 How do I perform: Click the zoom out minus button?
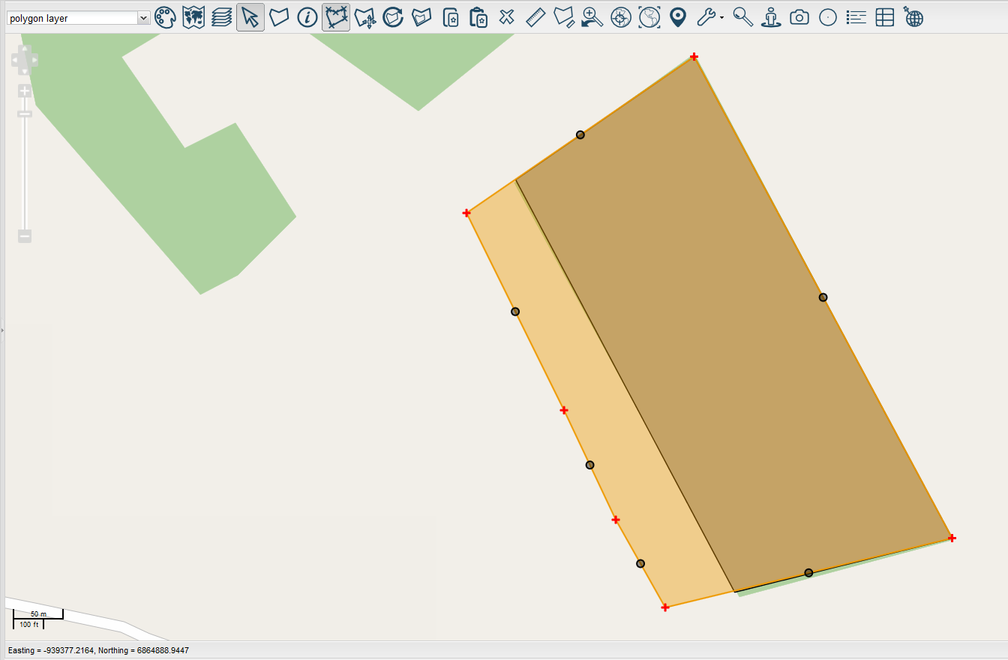[x=25, y=236]
